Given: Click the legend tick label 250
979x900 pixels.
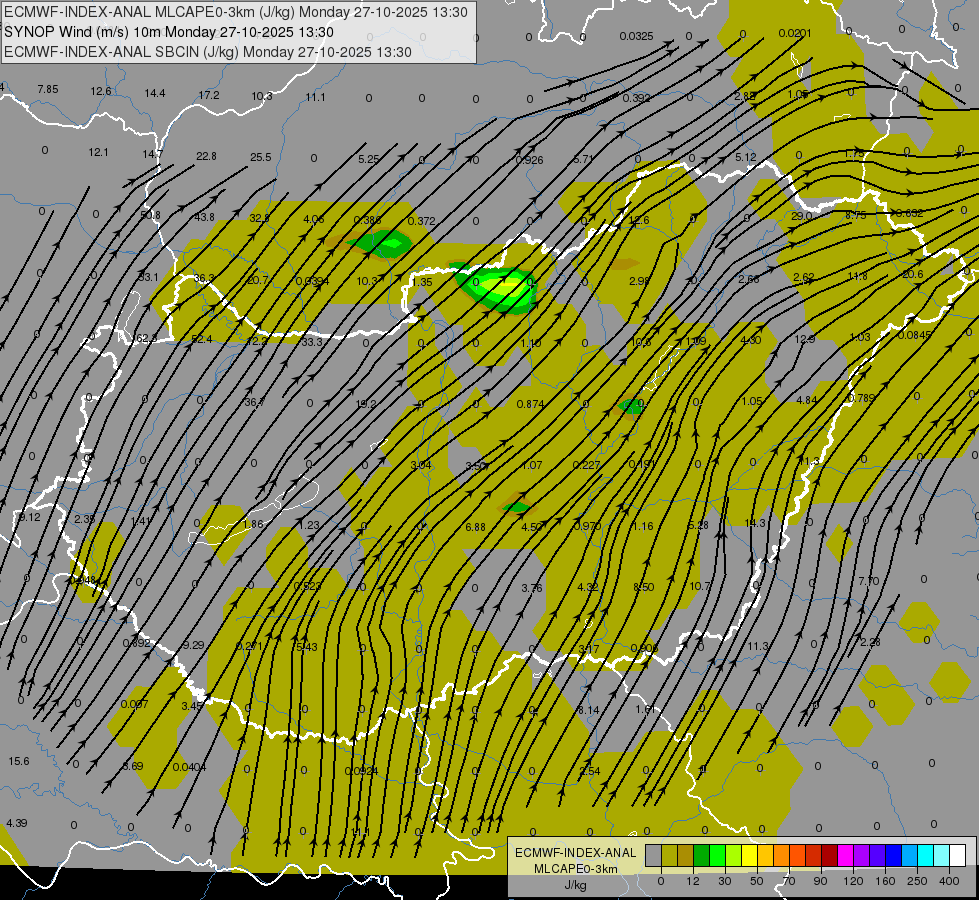Looking at the screenshot, I should tap(917, 881).
